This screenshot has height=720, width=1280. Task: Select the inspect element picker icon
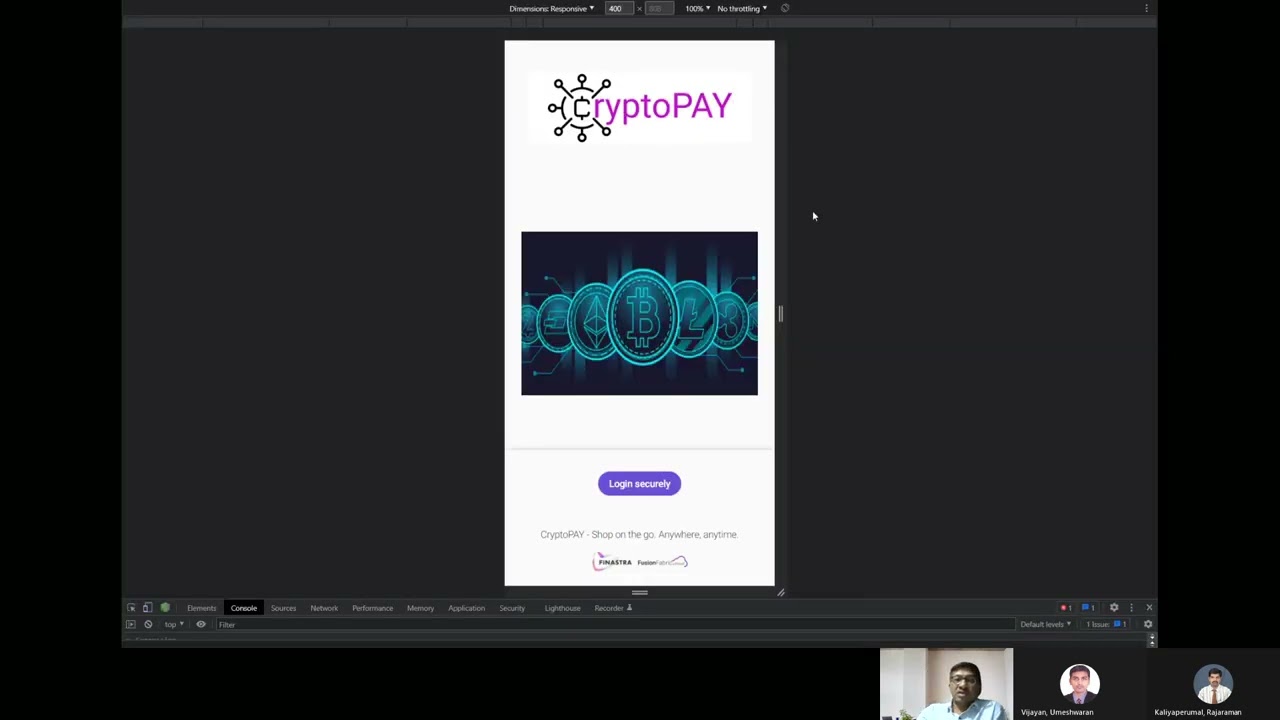coord(131,608)
